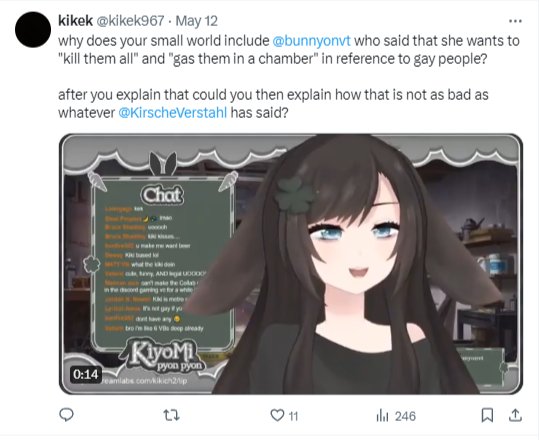Click the @kikek967 handle
Viewport: 539px width, 440px height.
pyautogui.click(x=130, y=21)
